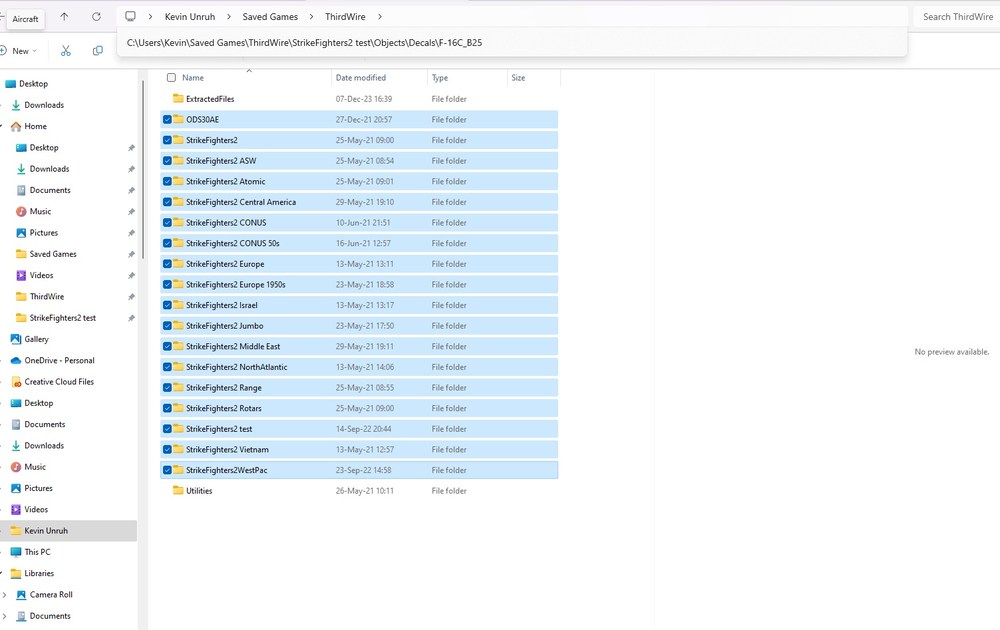1000x630 pixels.
Task: Click Kevin Unruh breadcrumb segment
Action: pos(190,17)
